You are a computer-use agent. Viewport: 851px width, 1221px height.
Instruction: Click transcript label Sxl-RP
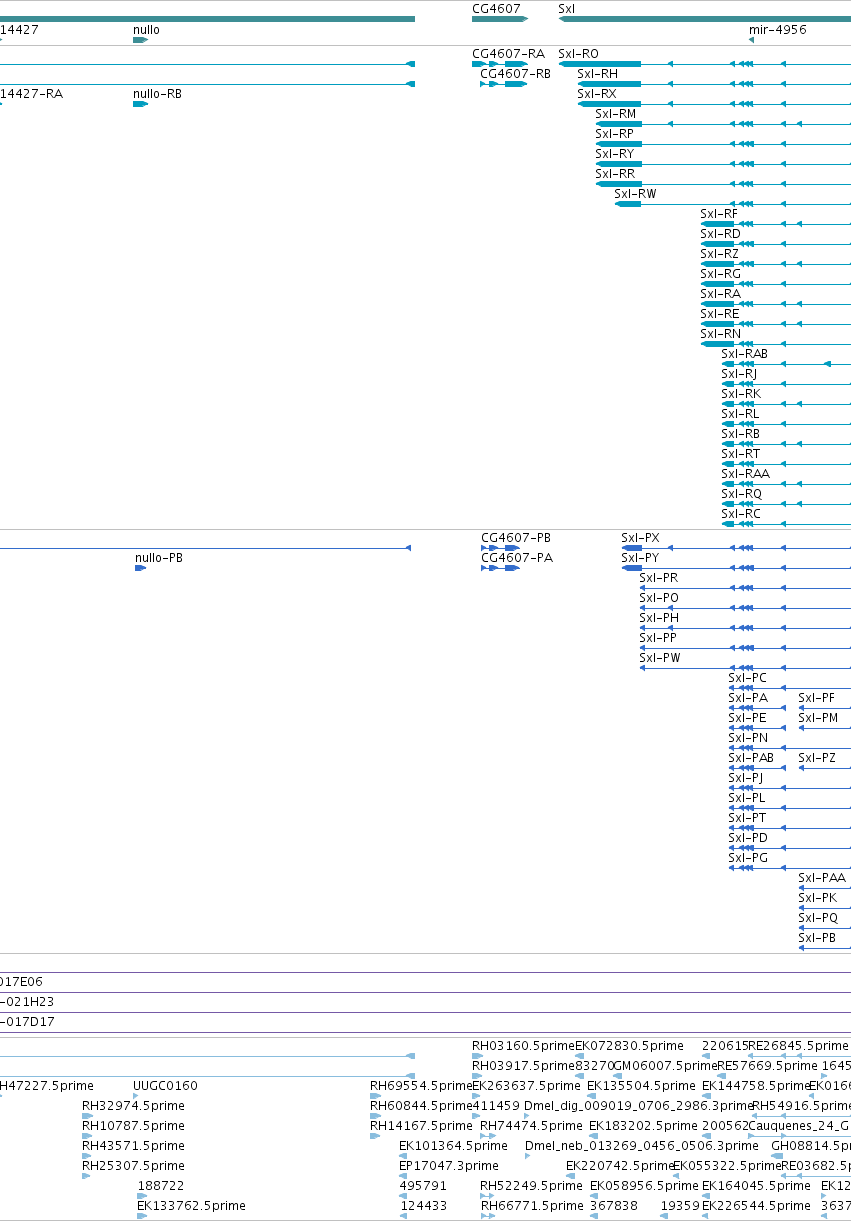pos(615,134)
